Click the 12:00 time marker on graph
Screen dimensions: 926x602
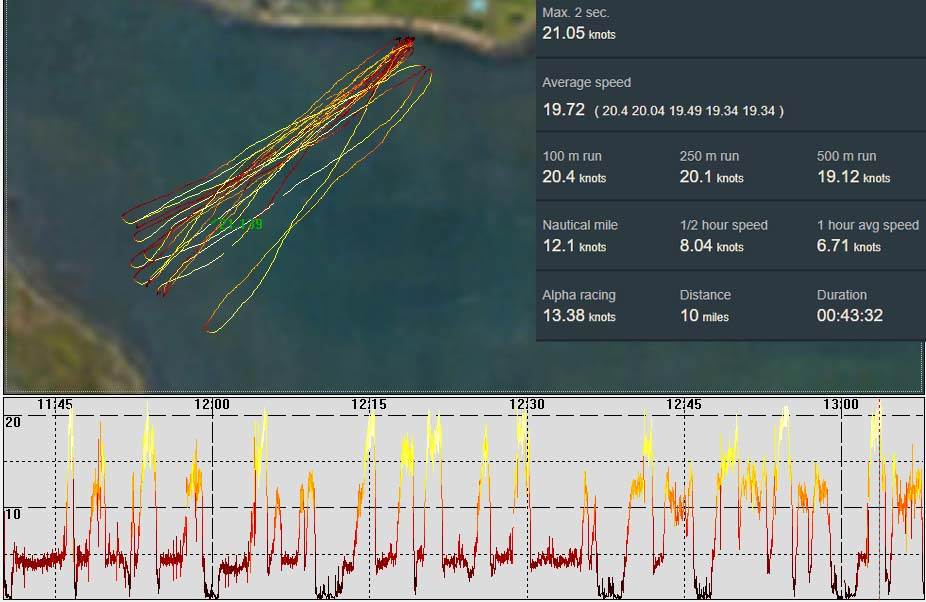212,404
